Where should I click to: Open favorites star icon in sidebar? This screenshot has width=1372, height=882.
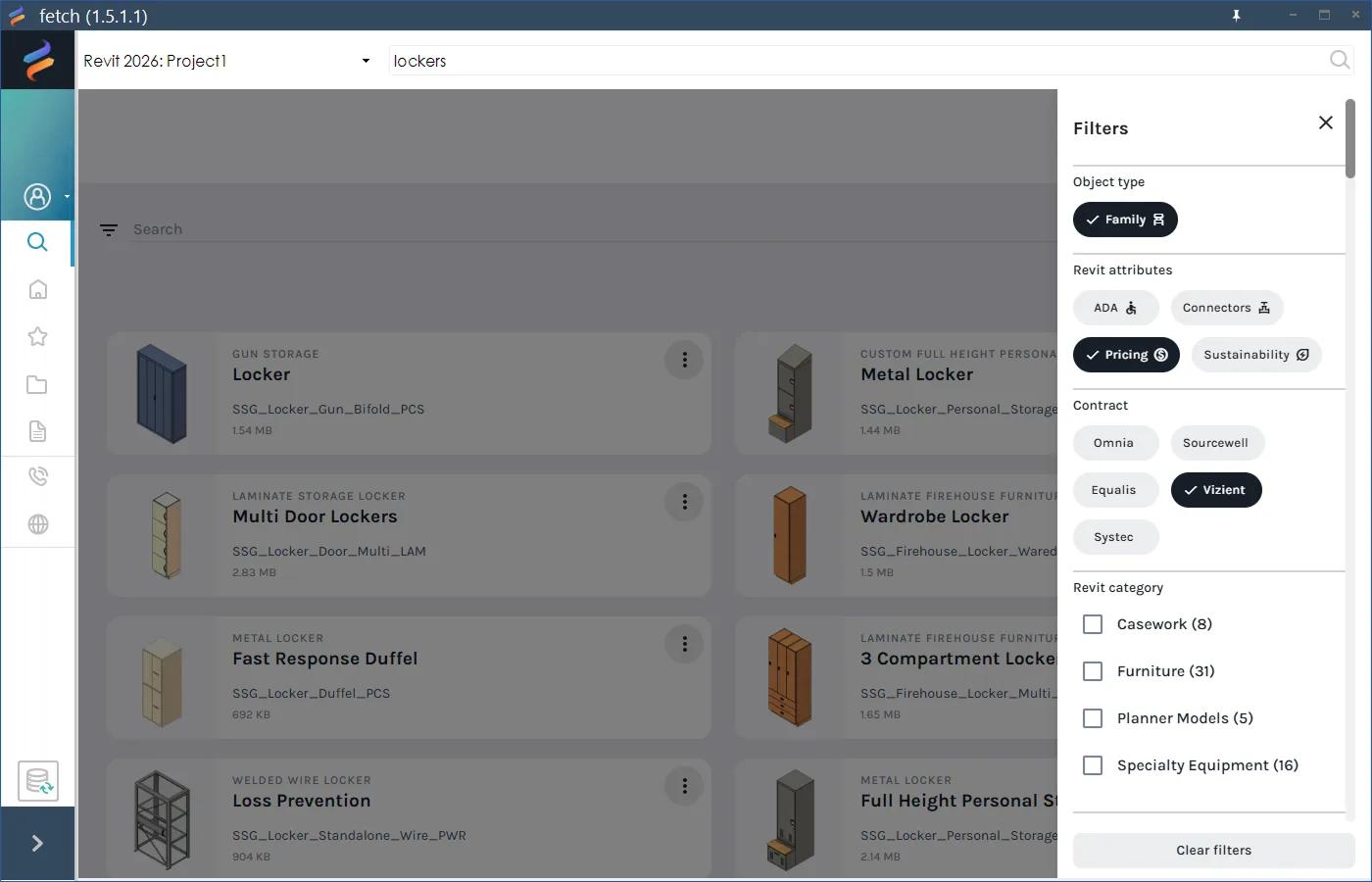(x=37, y=336)
